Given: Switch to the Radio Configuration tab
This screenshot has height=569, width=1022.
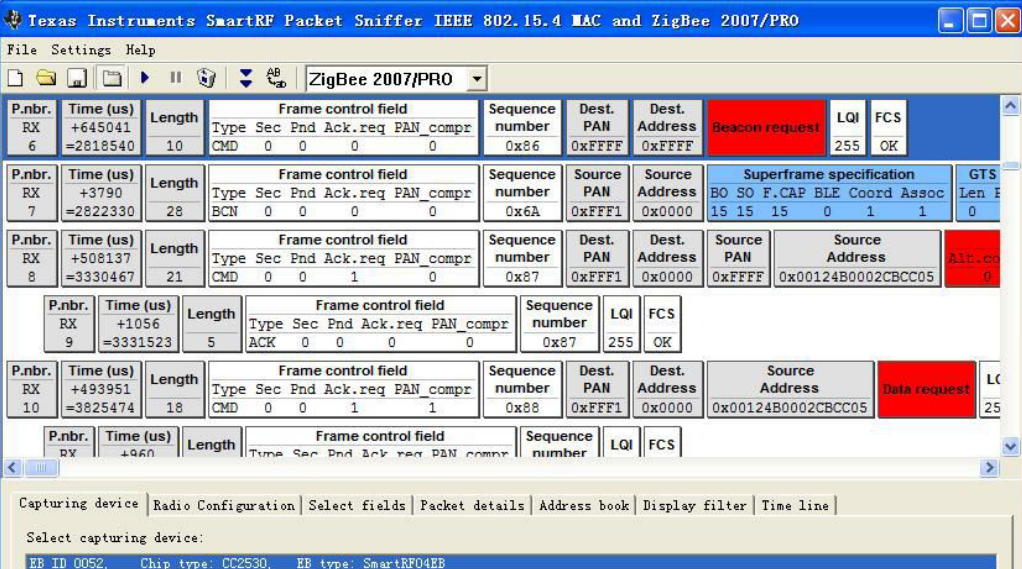Looking at the screenshot, I should tap(224, 506).
